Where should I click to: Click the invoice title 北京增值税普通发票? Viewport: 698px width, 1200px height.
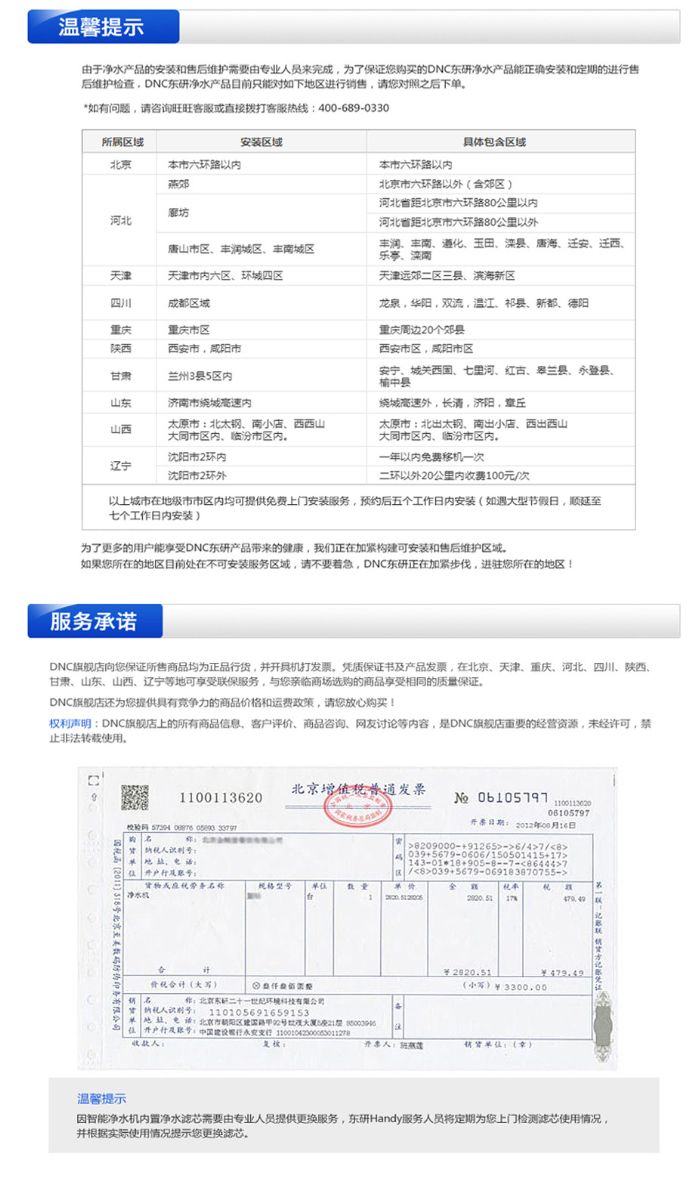coord(358,789)
